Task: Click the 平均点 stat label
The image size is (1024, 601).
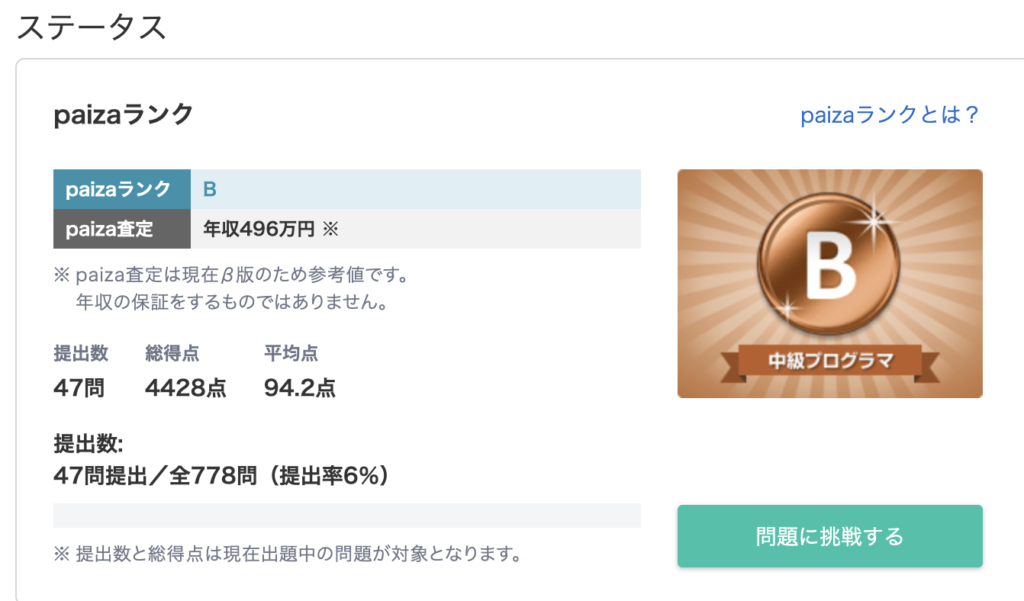Action: 291,353
